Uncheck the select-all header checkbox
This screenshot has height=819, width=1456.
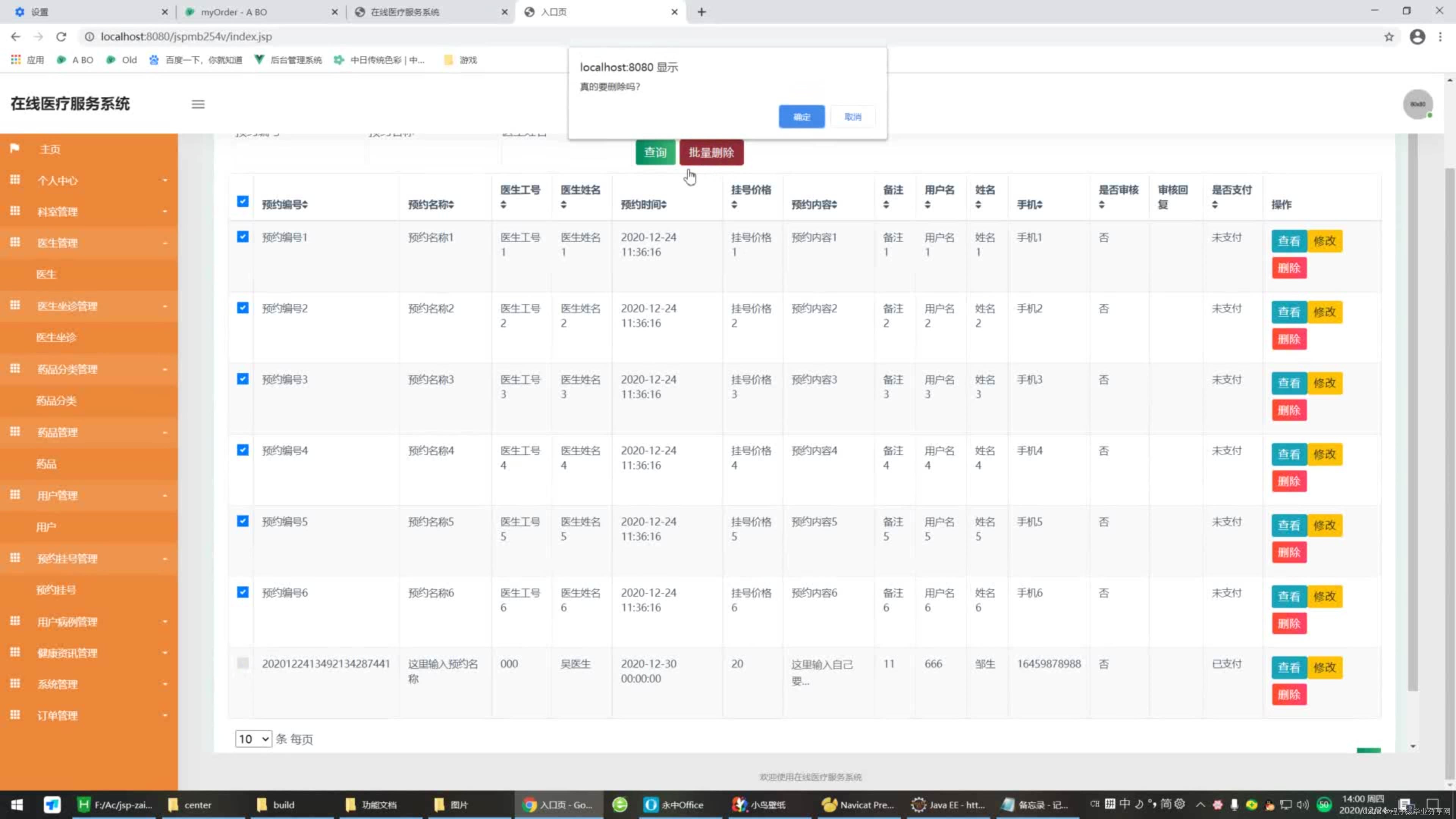coord(243,201)
